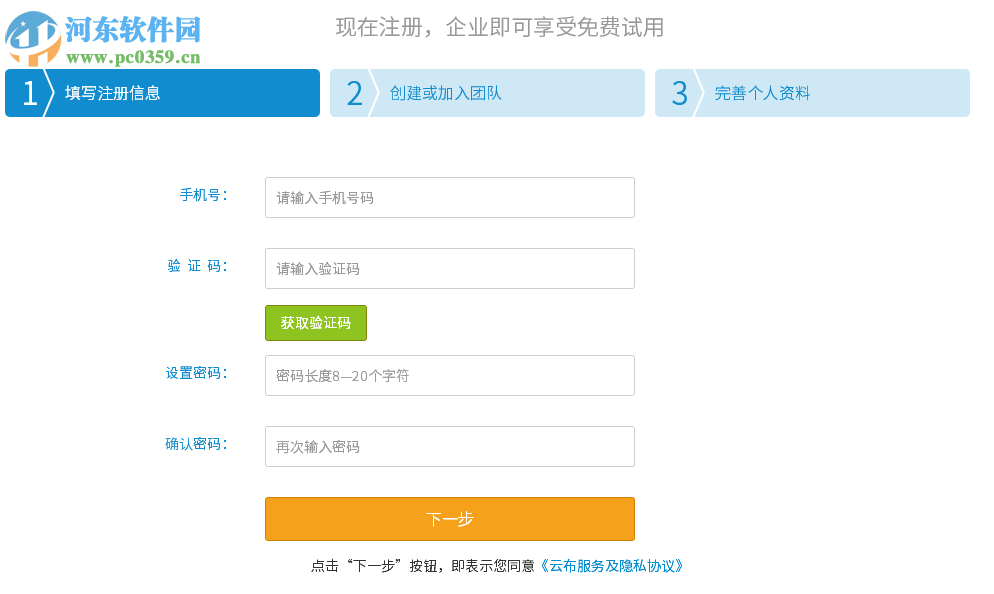994x594 pixels.
Task: Click the 河东软件园 logo icon
Action: tap(33, 38)
